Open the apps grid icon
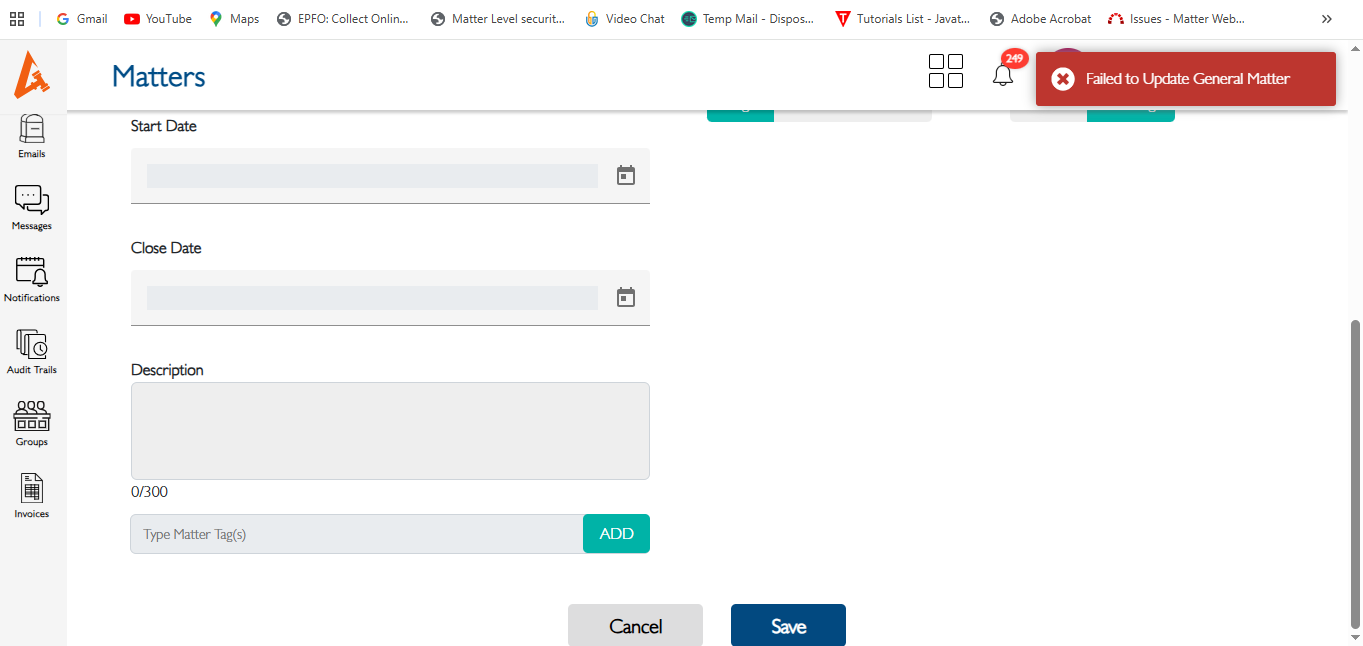Screen dimensions: 1363x646 click(x=945, y=71)
